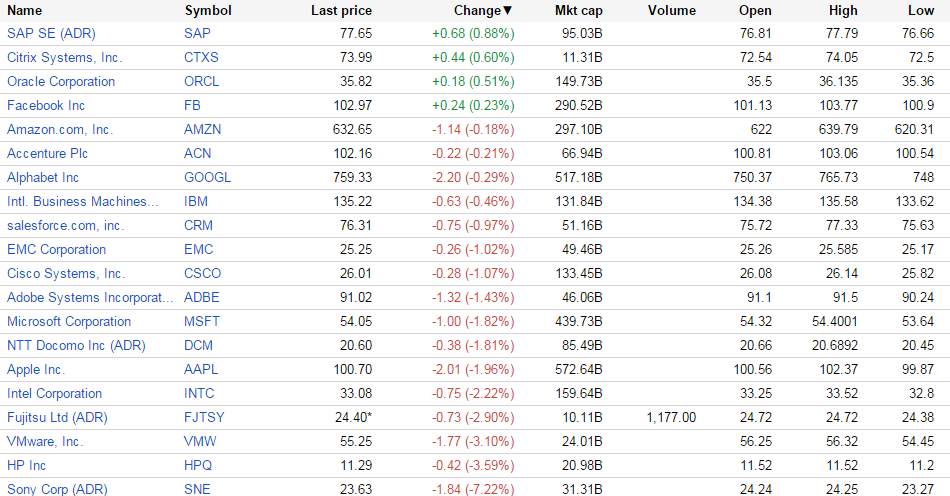Open the Alphabet Inc company link
Image resolution: width=950 pixels, height=496 pixels.
pyautogui.click(x=43, y=178)
